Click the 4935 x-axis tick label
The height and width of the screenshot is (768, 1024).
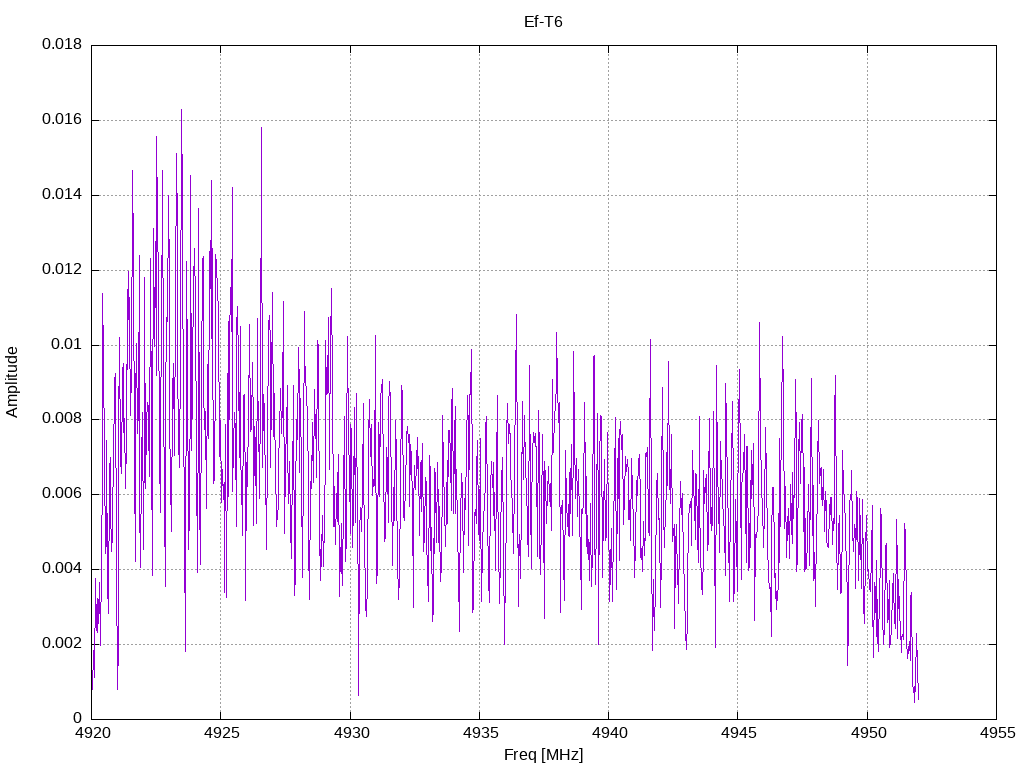(479, 733)
